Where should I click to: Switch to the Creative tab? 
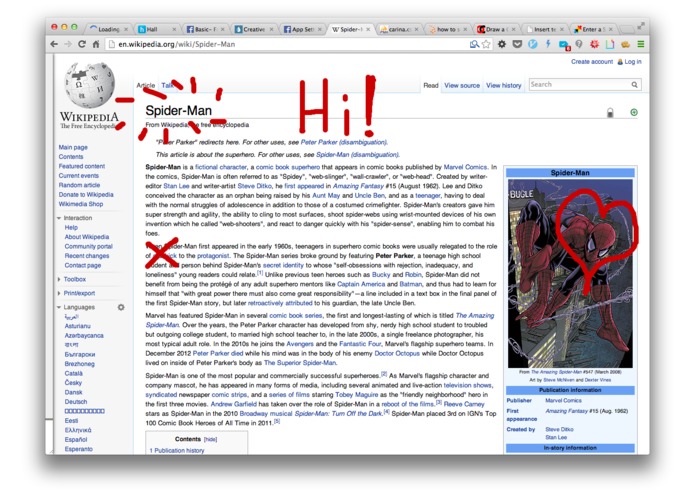[254, 29]
